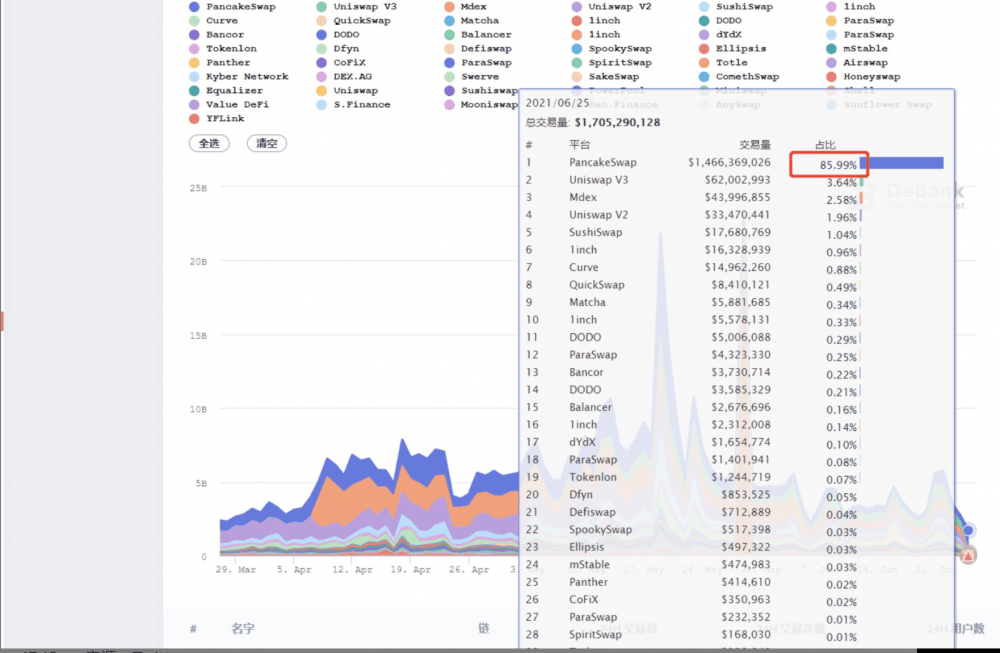The width and height of the screenshot is (1000, 653).
Task: Toggle S.Finance in the legend
Action: pyautogui.click(x=354, y=105)
